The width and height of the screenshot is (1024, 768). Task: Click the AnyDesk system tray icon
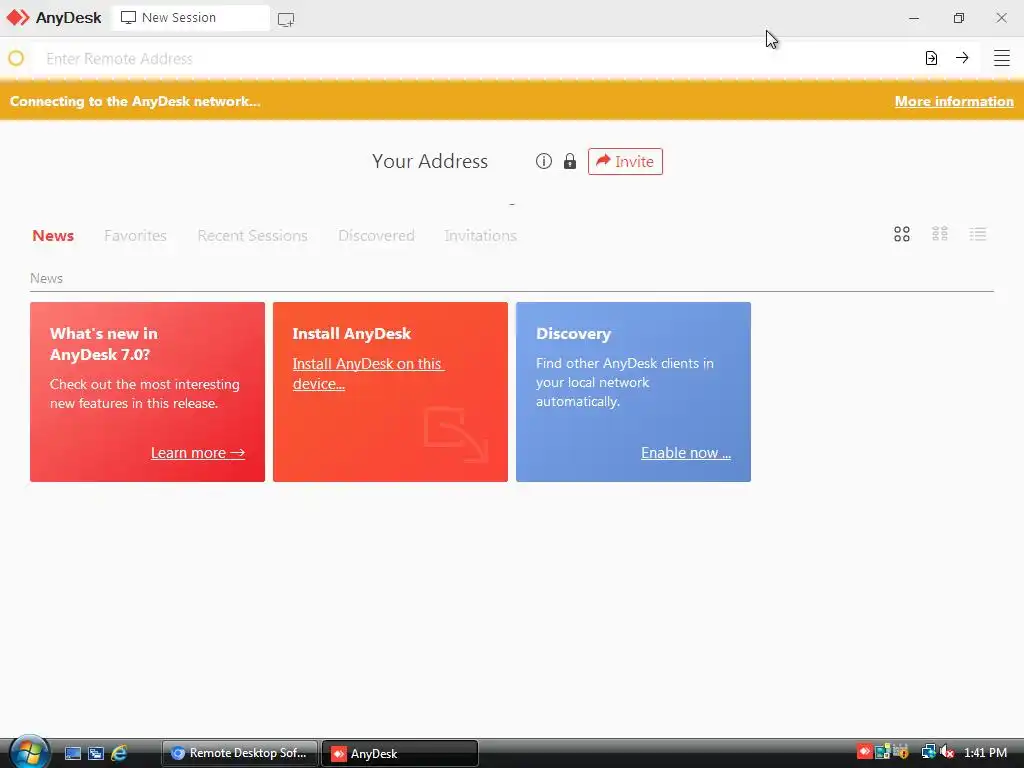(x=865, y=752)
